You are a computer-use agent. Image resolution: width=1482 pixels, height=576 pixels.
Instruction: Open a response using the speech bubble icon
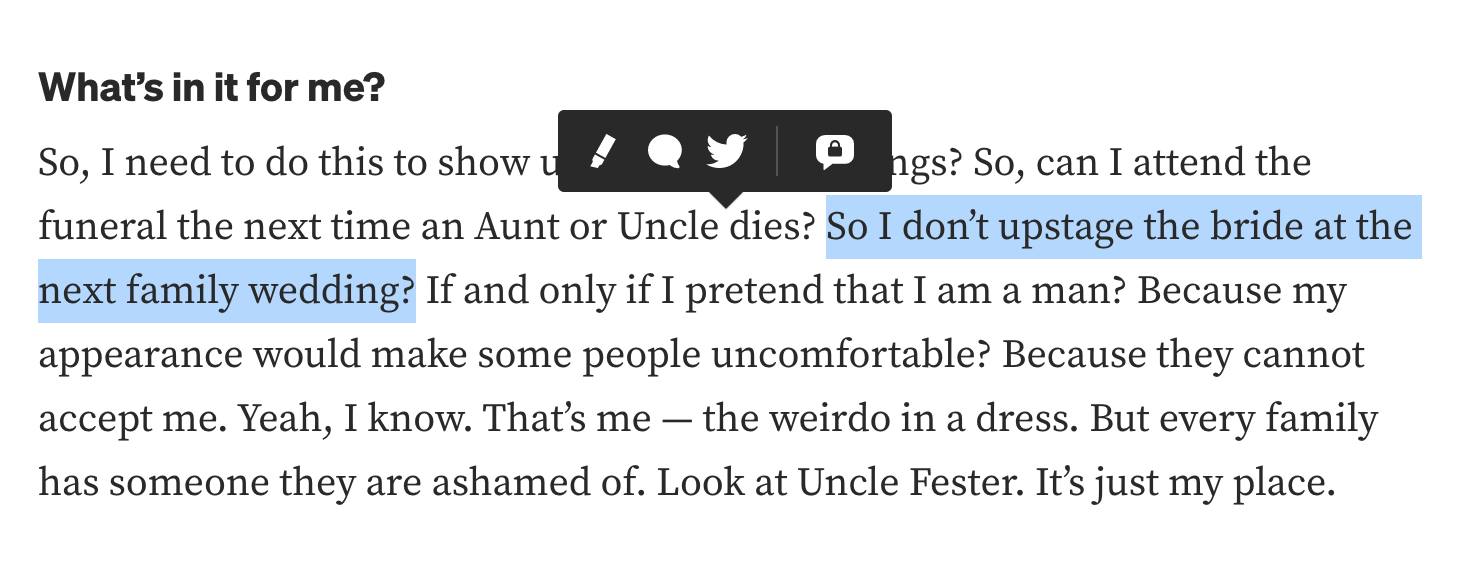[664, 151]
